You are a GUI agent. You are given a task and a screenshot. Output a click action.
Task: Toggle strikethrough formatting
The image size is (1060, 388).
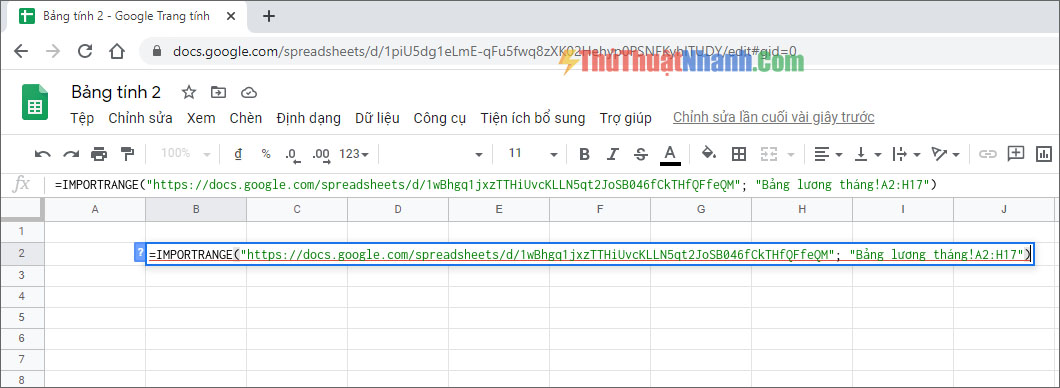point(641,154)
